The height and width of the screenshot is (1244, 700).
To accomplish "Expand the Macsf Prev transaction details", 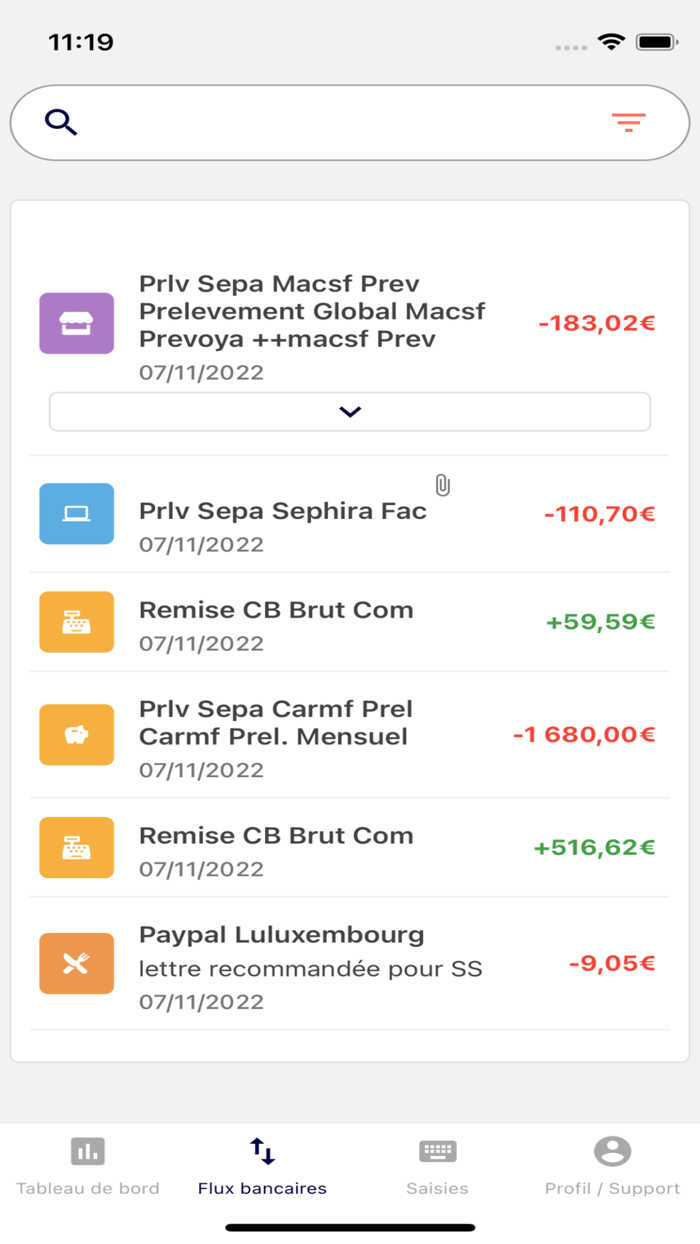I will point(350,411).
